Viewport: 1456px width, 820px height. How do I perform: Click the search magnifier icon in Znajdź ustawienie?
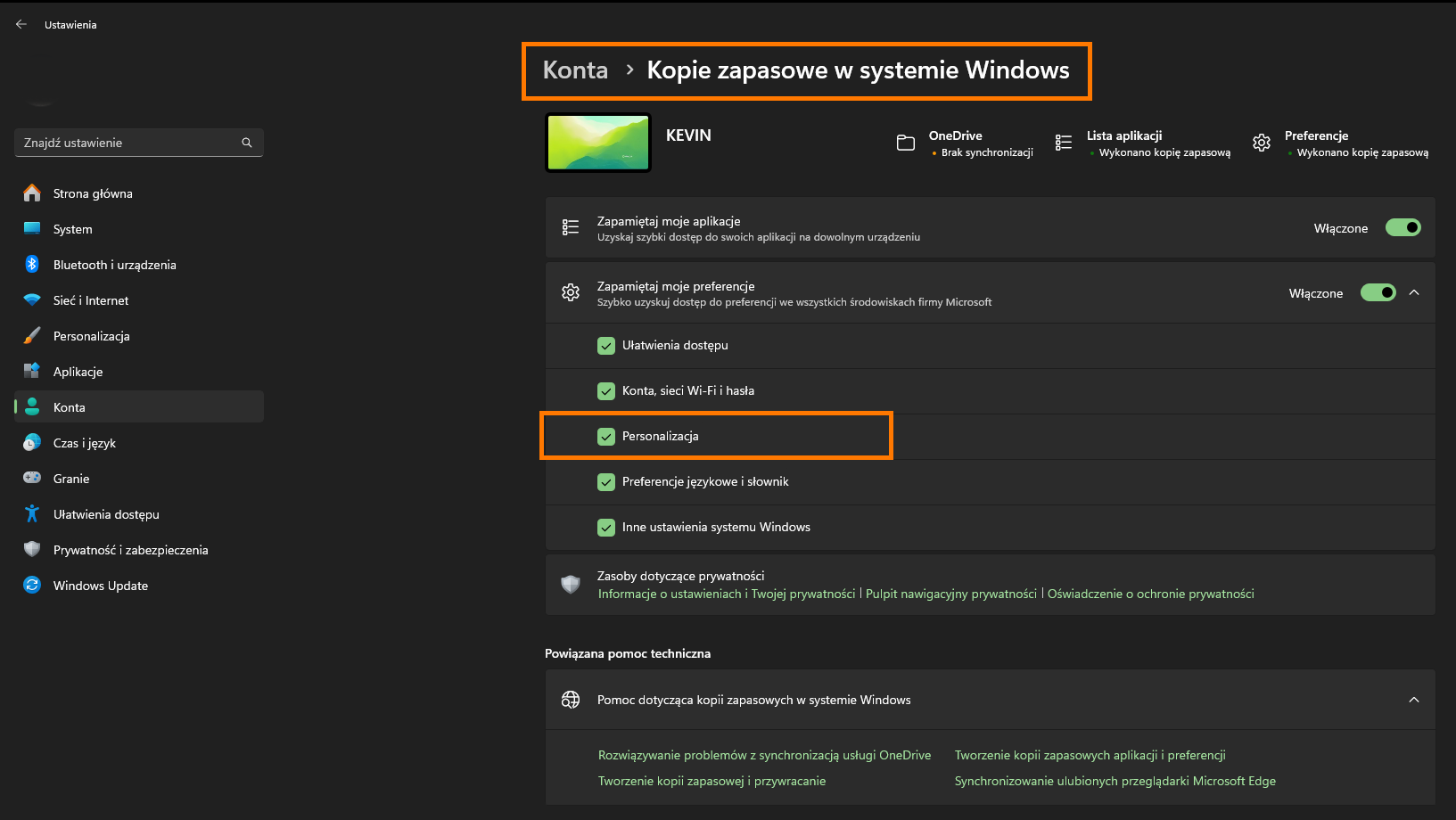(x=247, y=143)
